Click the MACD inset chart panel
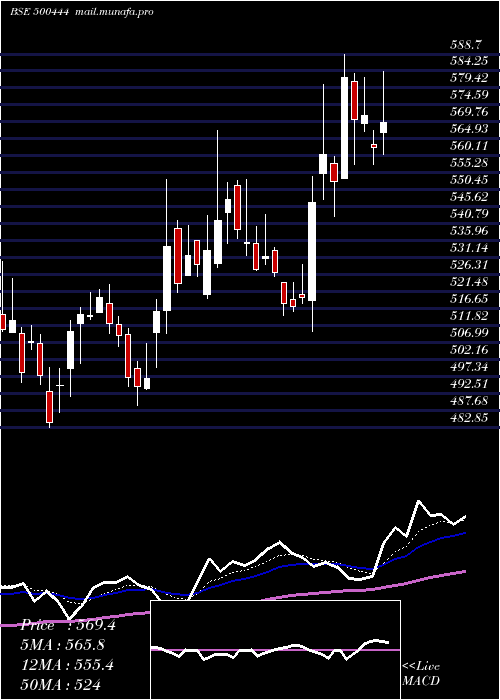This screenshot has height=700, width=500. [275, 650]
